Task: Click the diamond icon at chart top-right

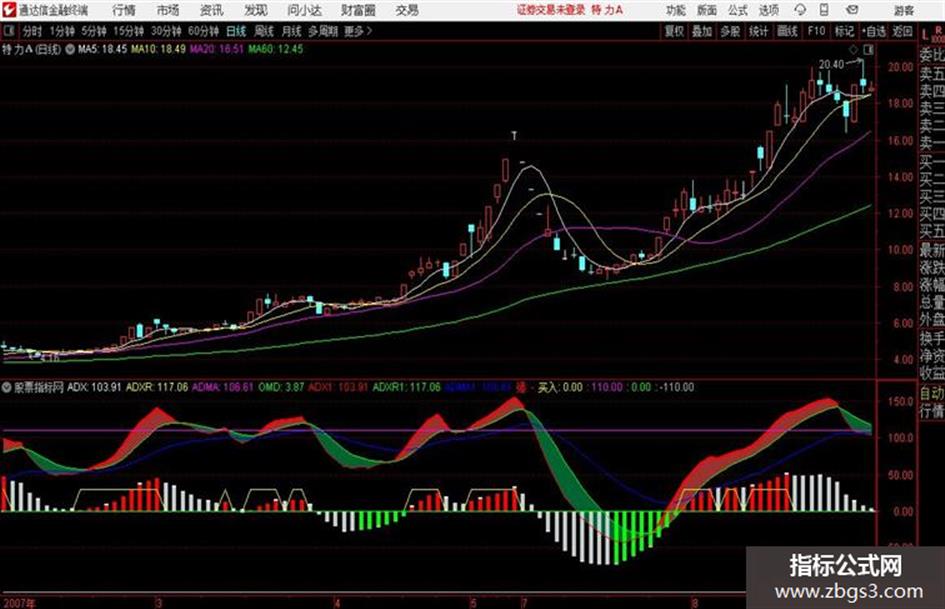Action: tap(853, 49)
